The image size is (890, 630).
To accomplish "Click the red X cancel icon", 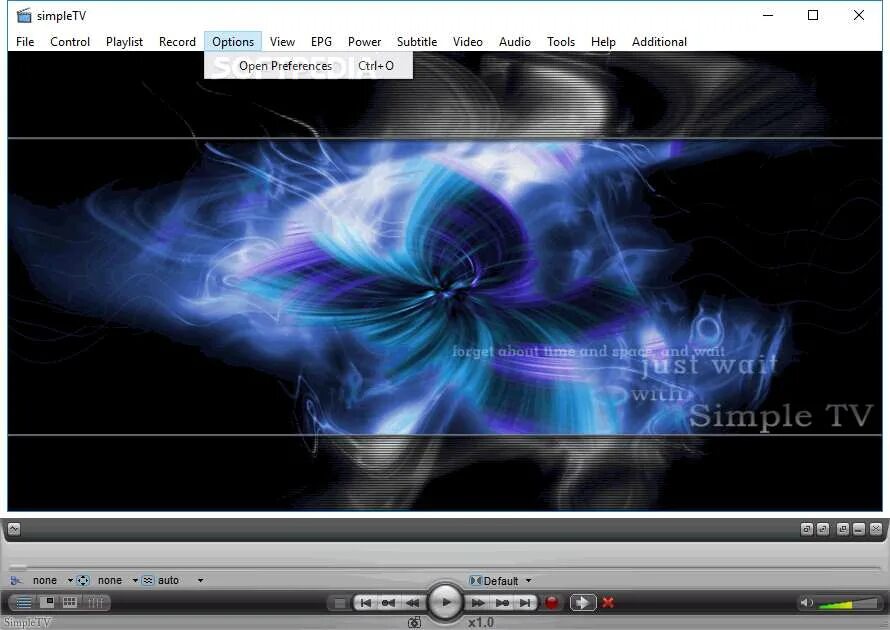I will [x=608, y=603].
